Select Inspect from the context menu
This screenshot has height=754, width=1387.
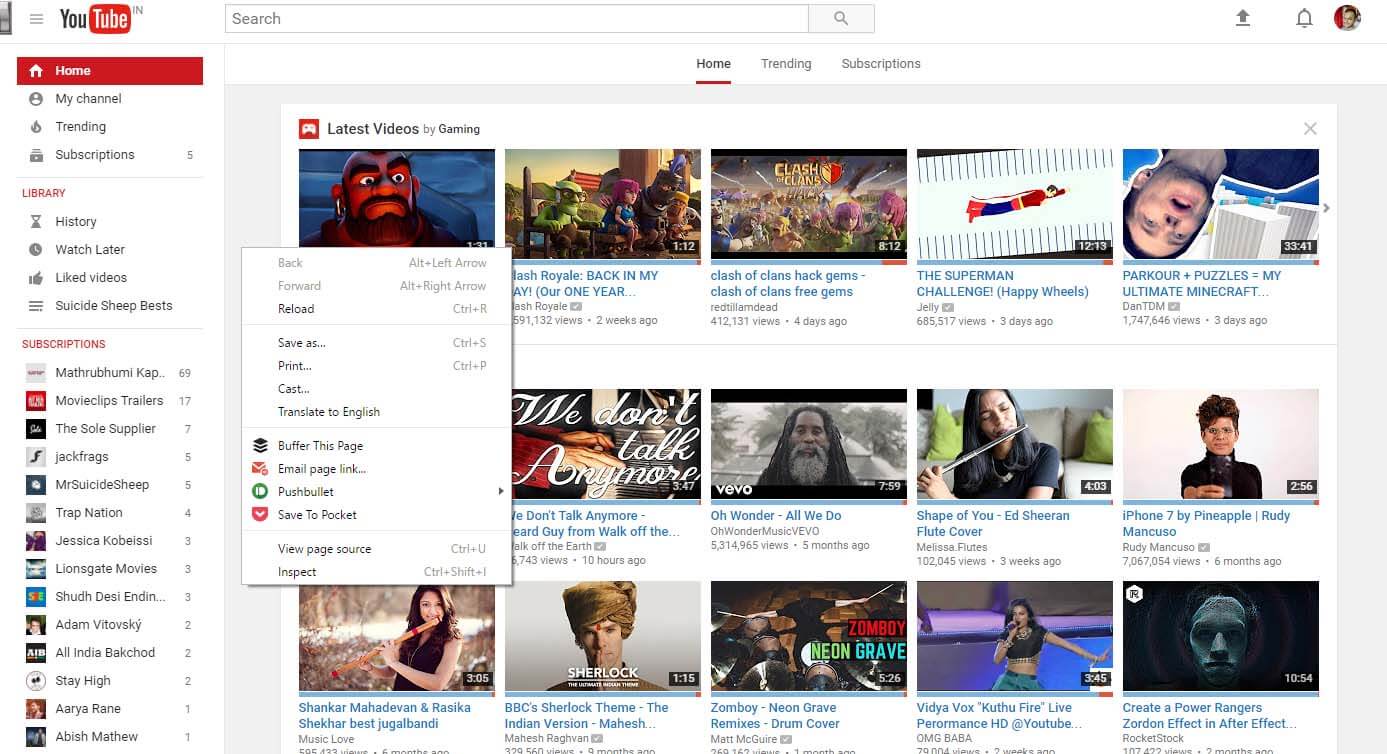tap(297, 572)
